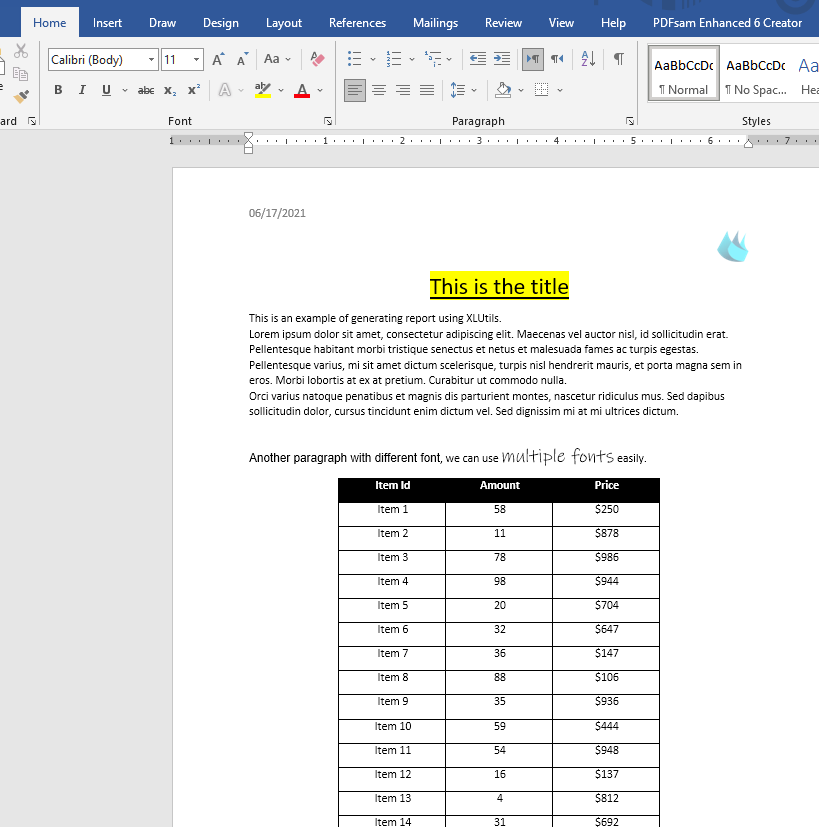The height and width of the screenshot is (827, 819).
Task: Expand shading color dropdown arrow
Action: point(521,91)
